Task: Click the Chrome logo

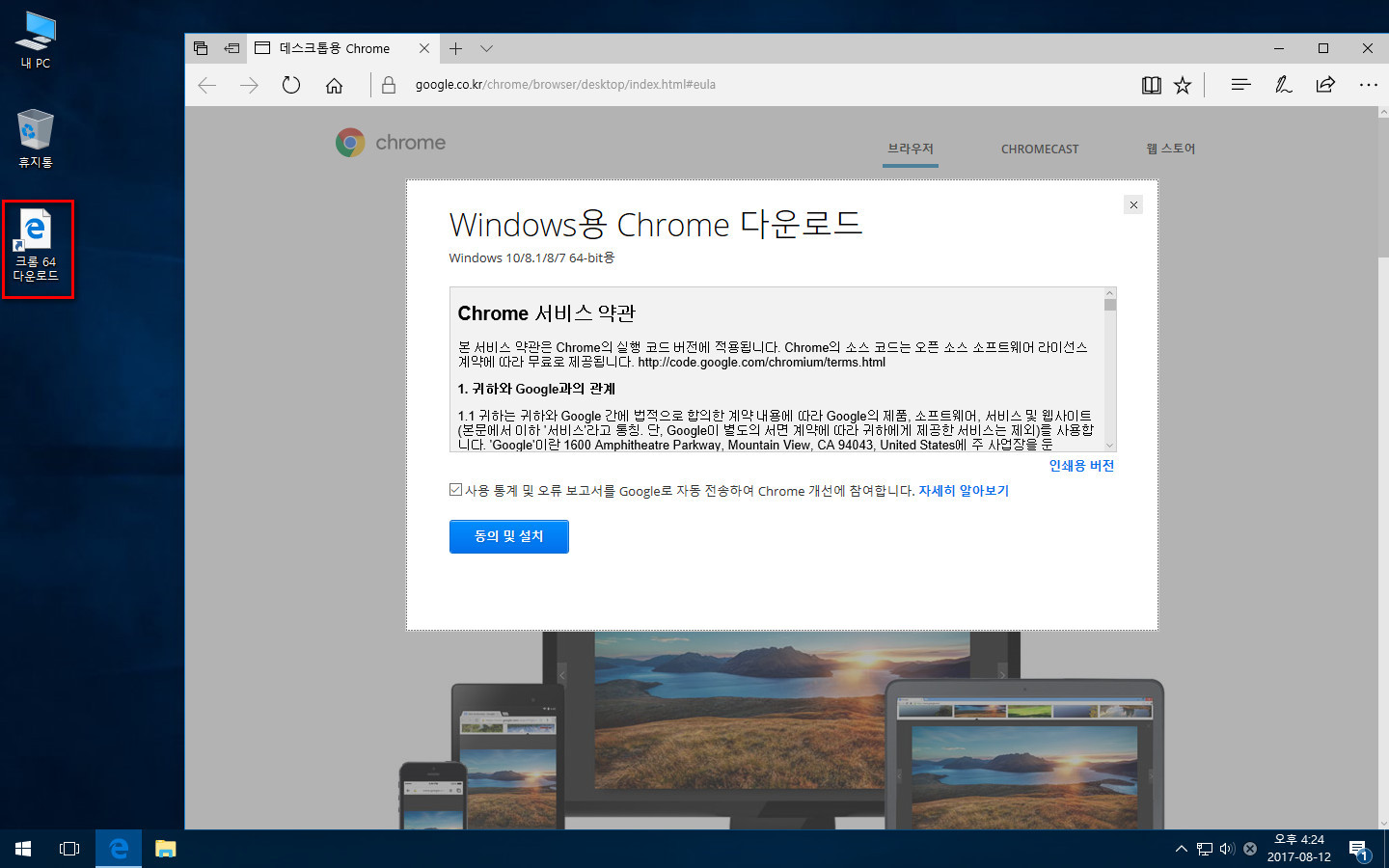Action: coord(391,143)
